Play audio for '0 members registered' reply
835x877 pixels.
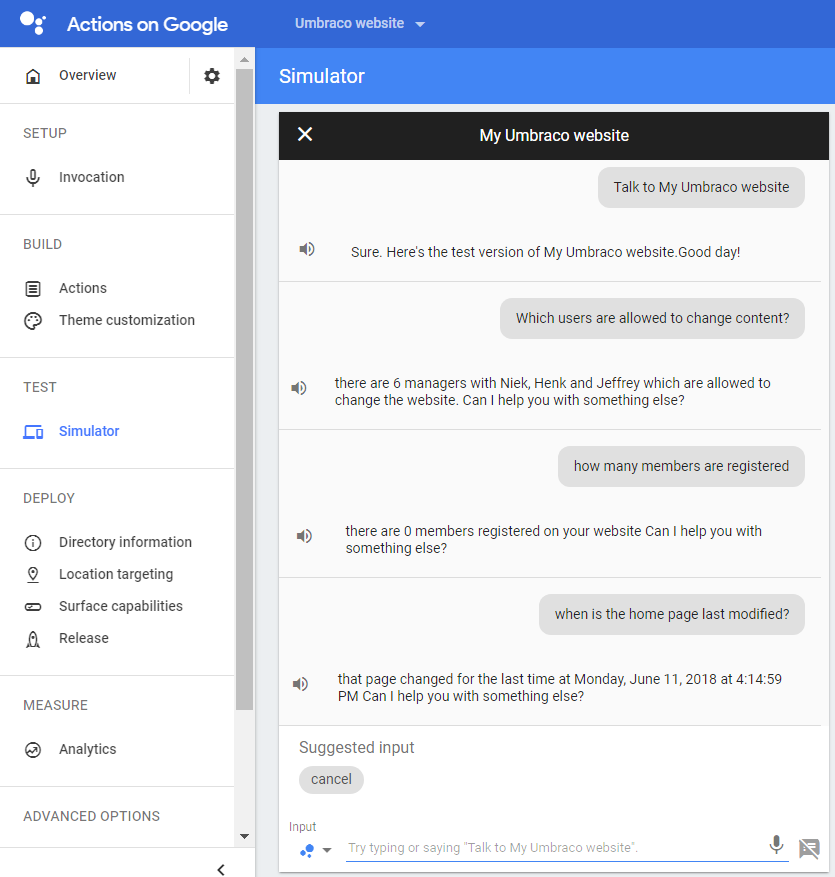(x=304, y=536)
